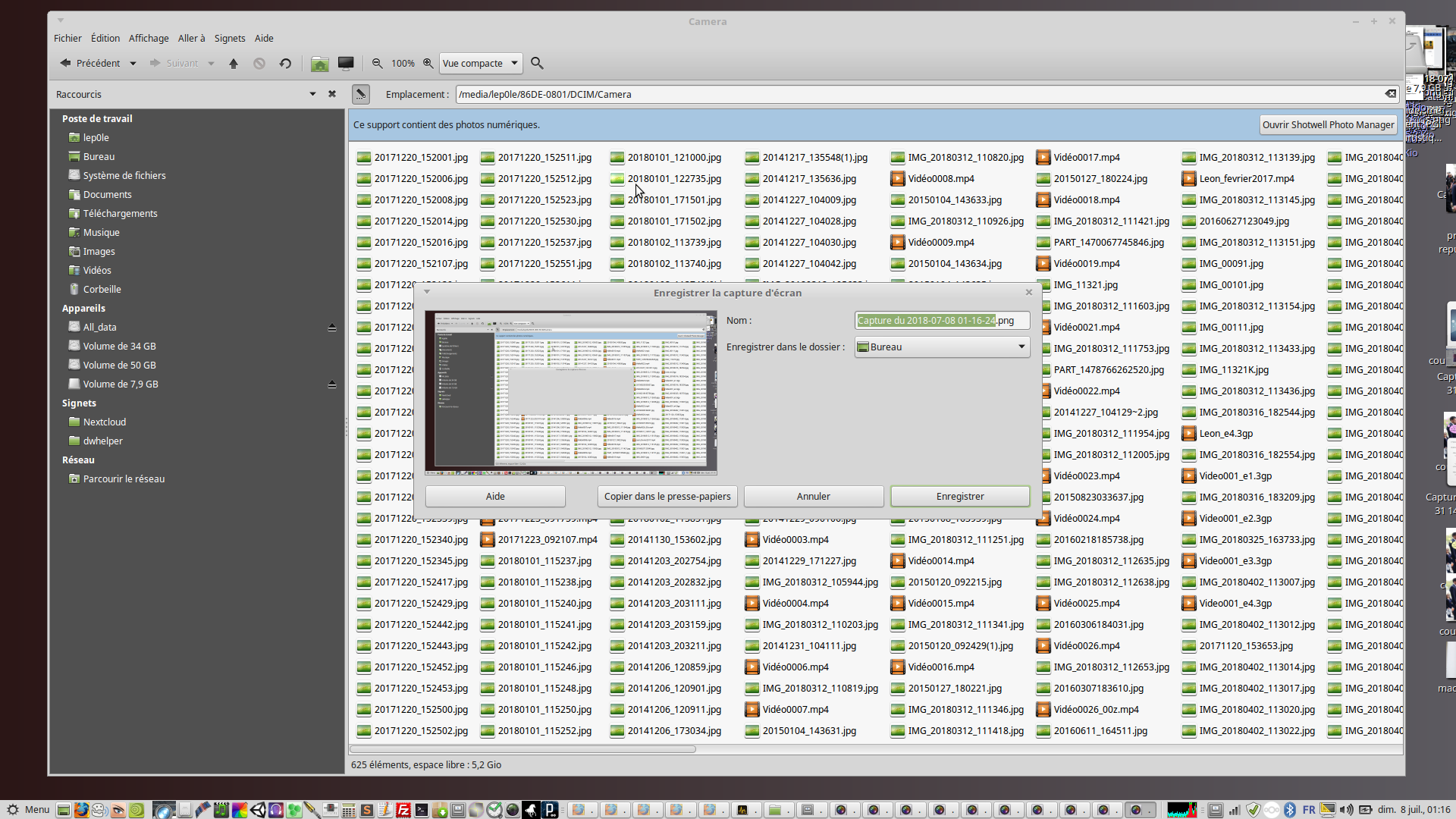Open the home folder toolbar icon
This screenshot has width=1456, height=819.
point(320,64)
